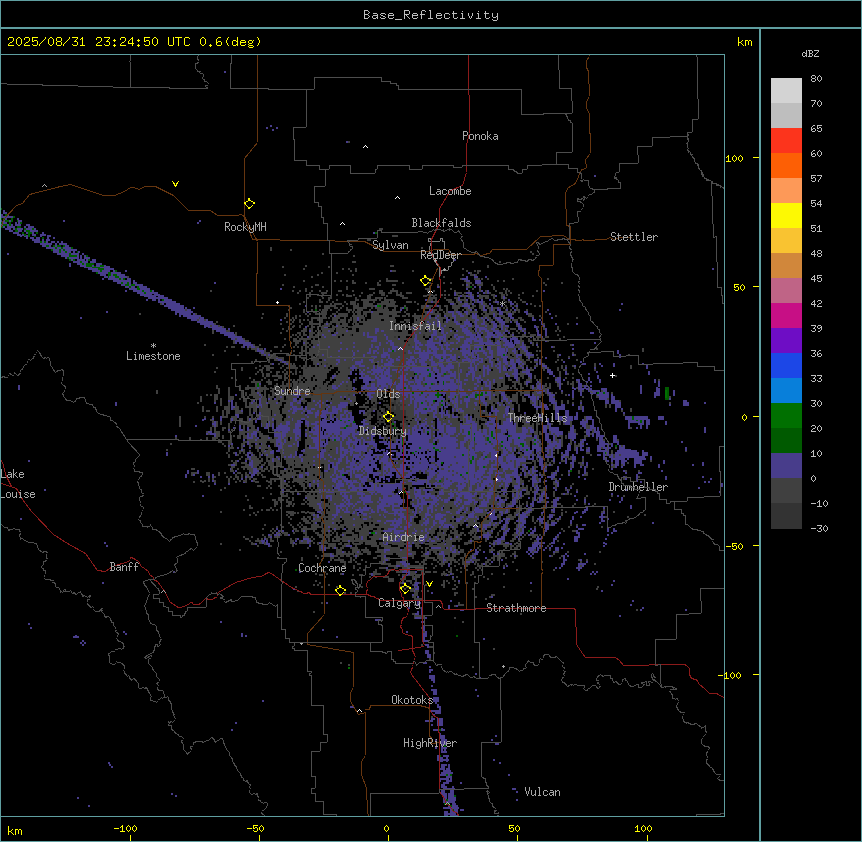Viewport: 862px width, 842px height.
Task: Select the yellow diamond marker above Didsbury
Action: (389, 417)
